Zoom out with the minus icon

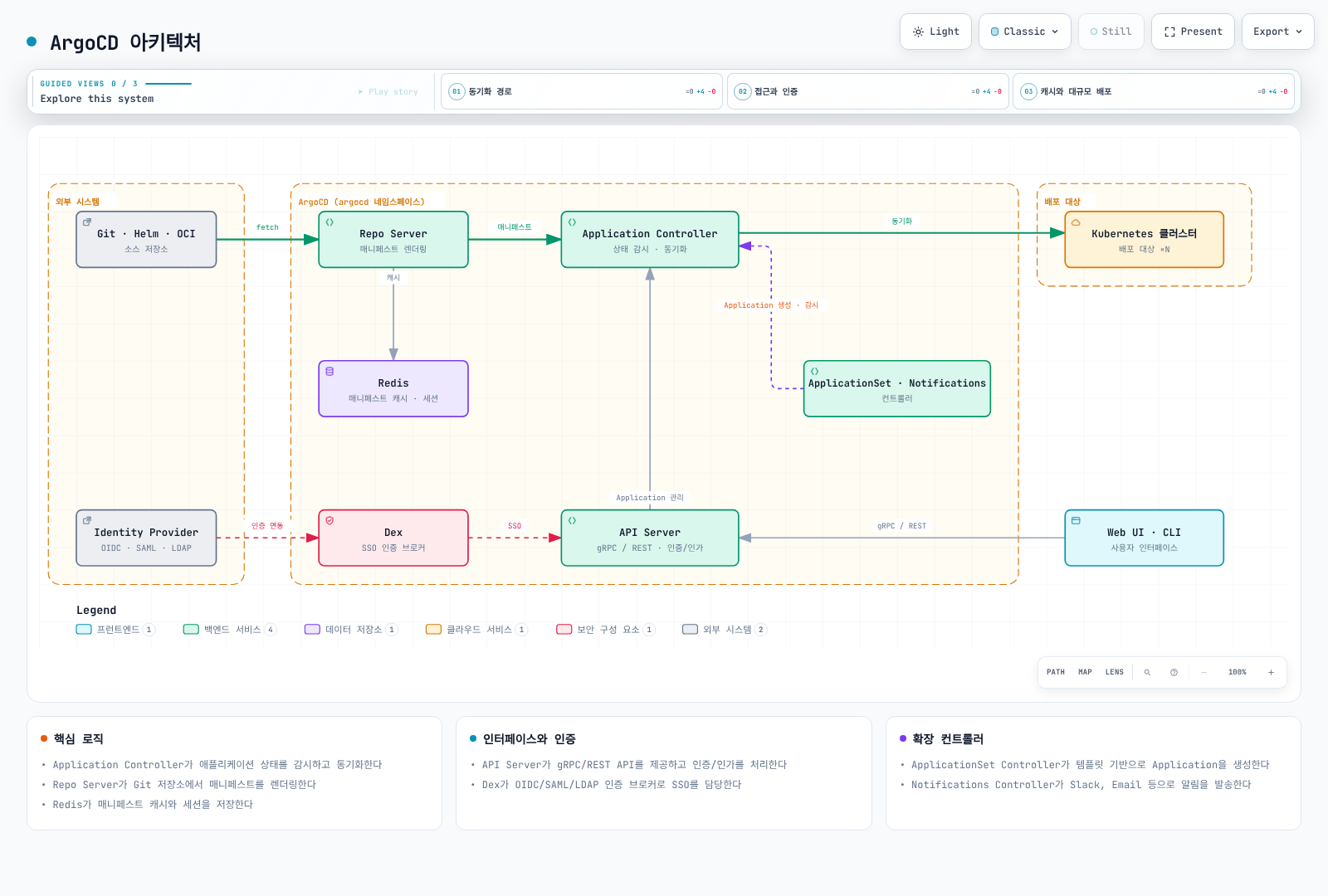click(1203, 672)
